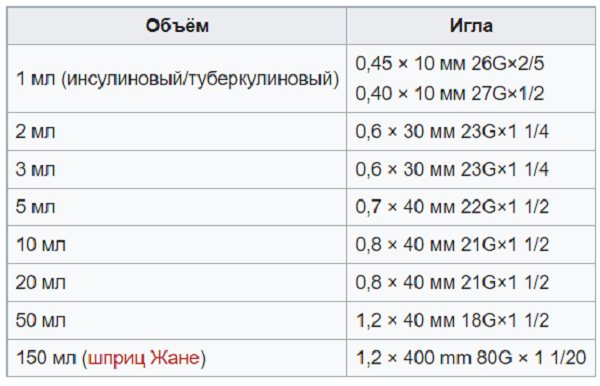
Task: Select the 20 мл volume cell
Action: point(177,282)
